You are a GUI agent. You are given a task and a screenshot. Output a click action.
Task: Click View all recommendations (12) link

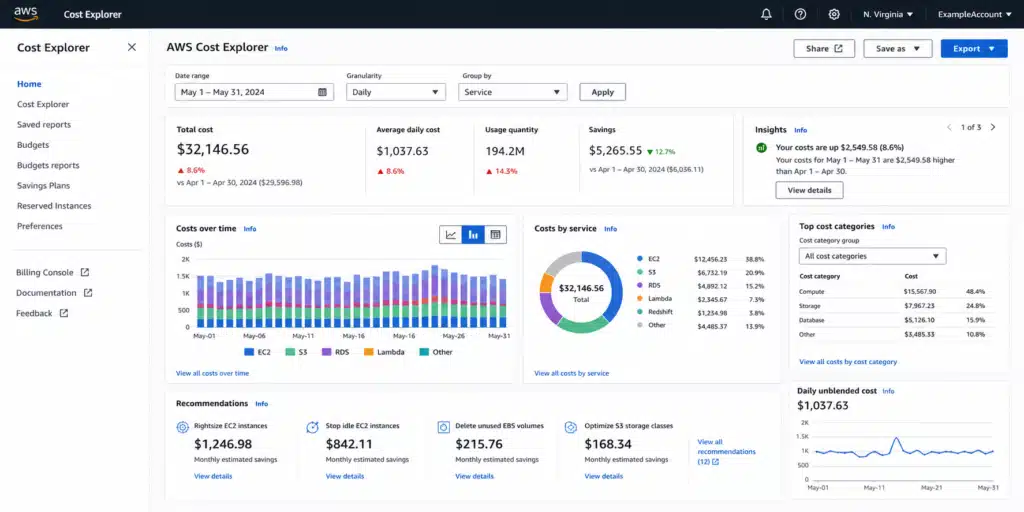(x=726, y=451)
